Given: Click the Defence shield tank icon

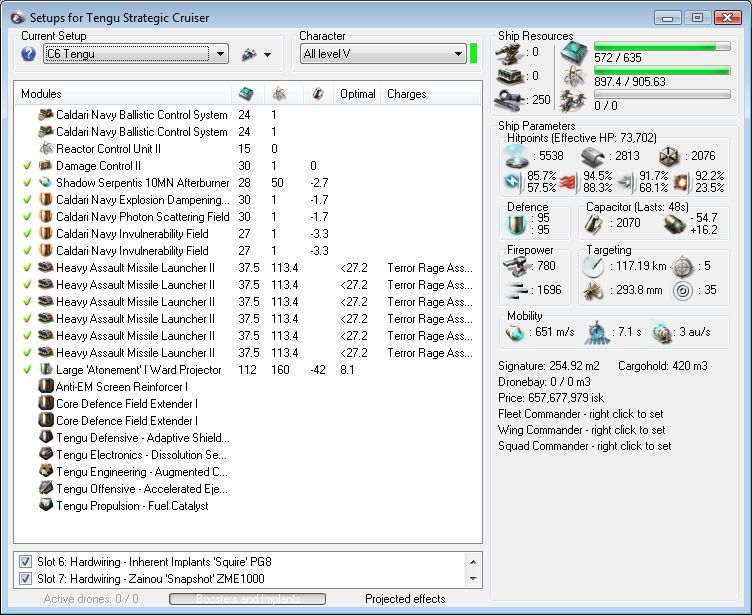Looking at the screenshot, I should click(517, 225).
